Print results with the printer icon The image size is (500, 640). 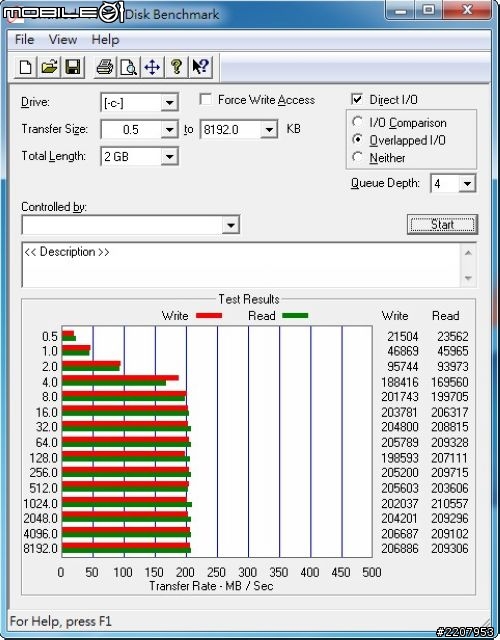point(104,67)
